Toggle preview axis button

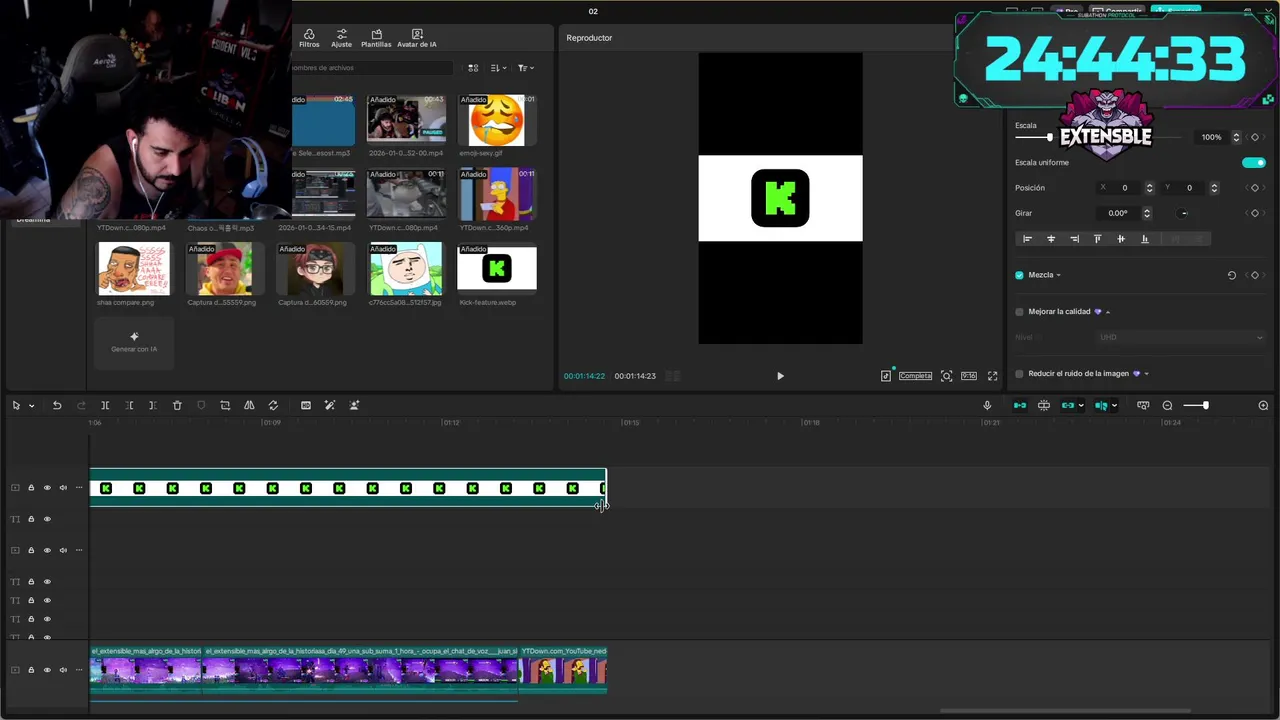[1101, 405]
